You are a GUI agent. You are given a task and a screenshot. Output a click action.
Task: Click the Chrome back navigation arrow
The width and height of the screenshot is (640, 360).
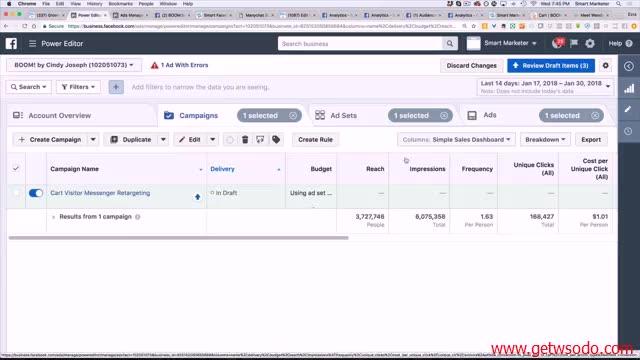[x=7, y=26]
